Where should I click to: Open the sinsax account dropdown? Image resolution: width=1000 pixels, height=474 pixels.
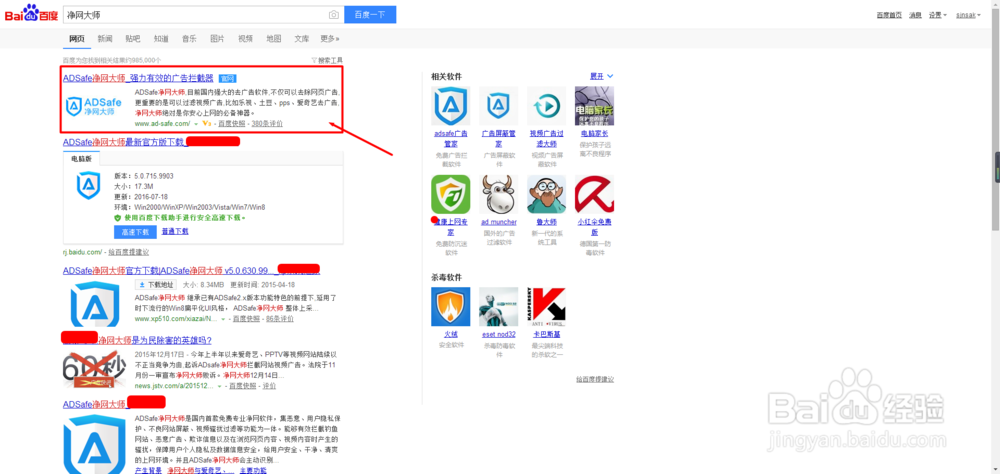click(x=968, y=15)
